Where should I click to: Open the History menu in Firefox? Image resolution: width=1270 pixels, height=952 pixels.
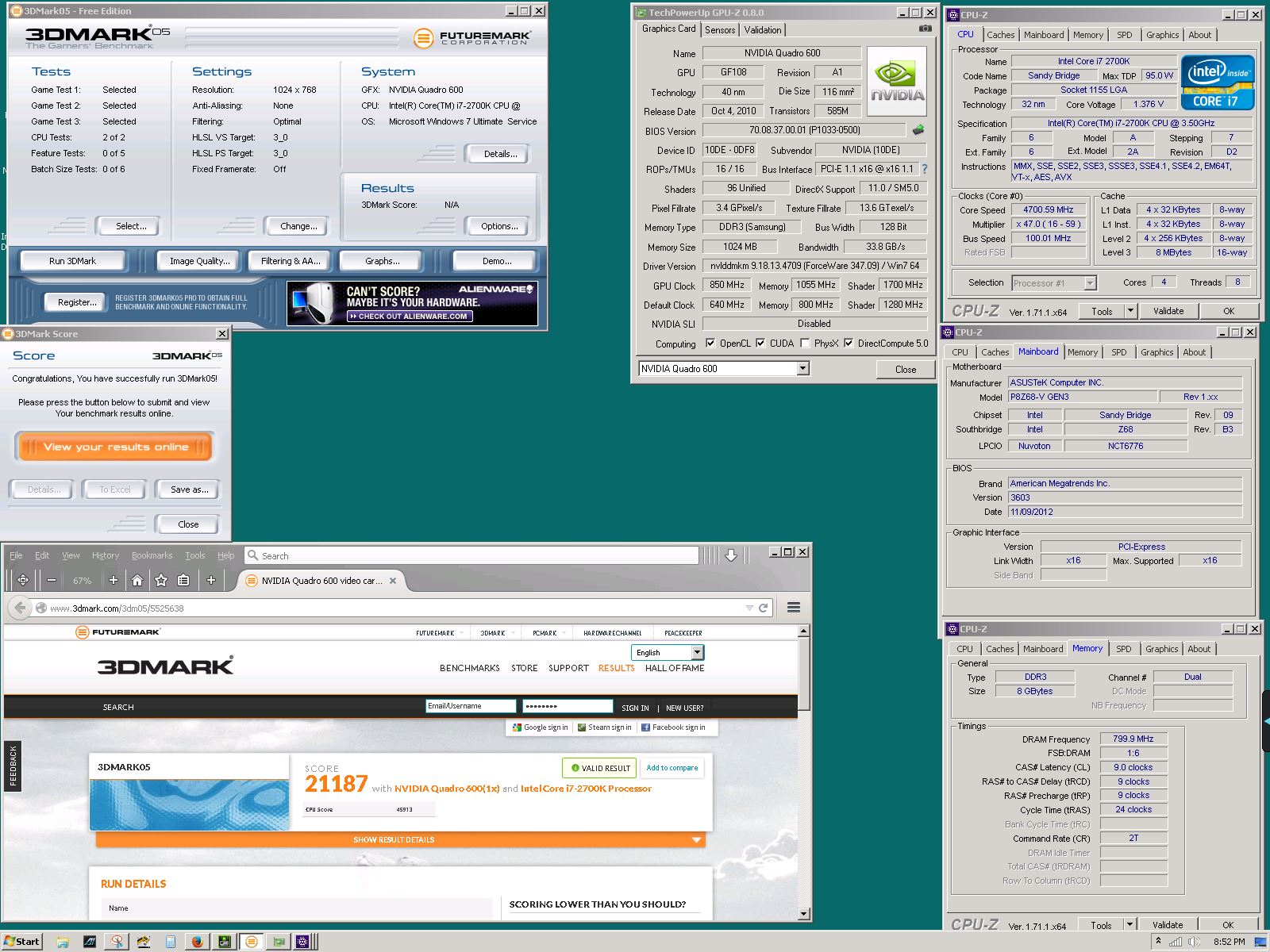tap(106, 555)
